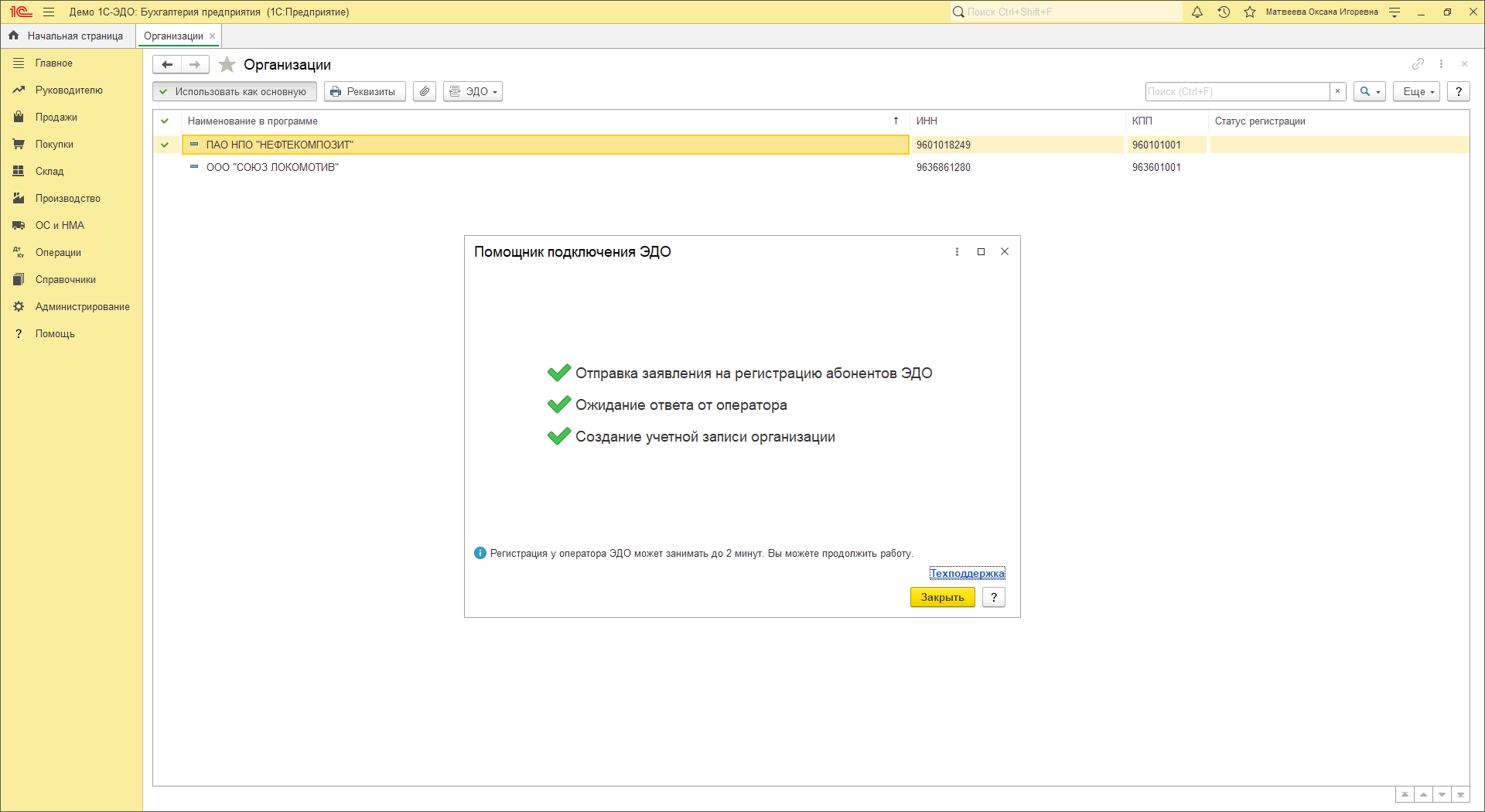Follow the Техподдержка link
The image size is (1485, 812).
[967, 574]
